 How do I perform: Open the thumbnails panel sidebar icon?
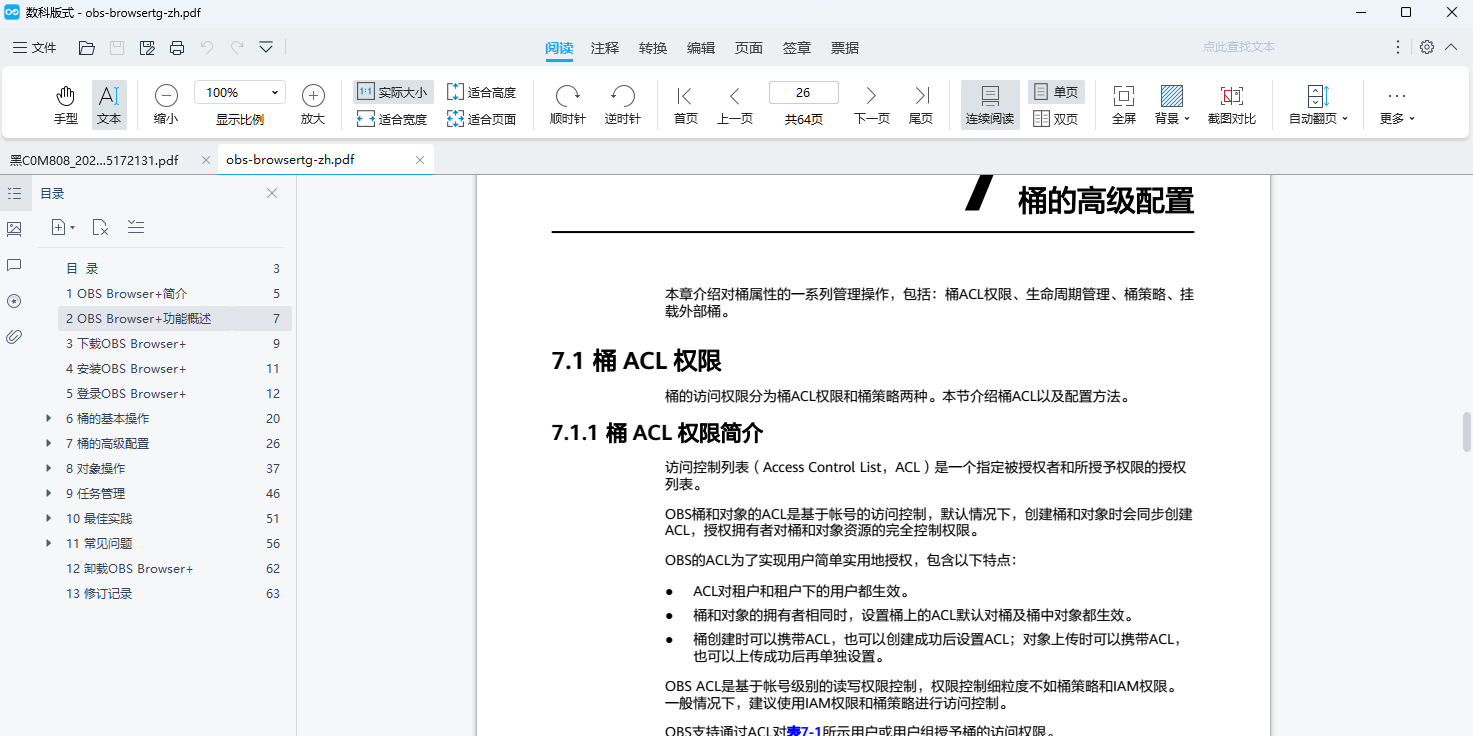[14, 229]
